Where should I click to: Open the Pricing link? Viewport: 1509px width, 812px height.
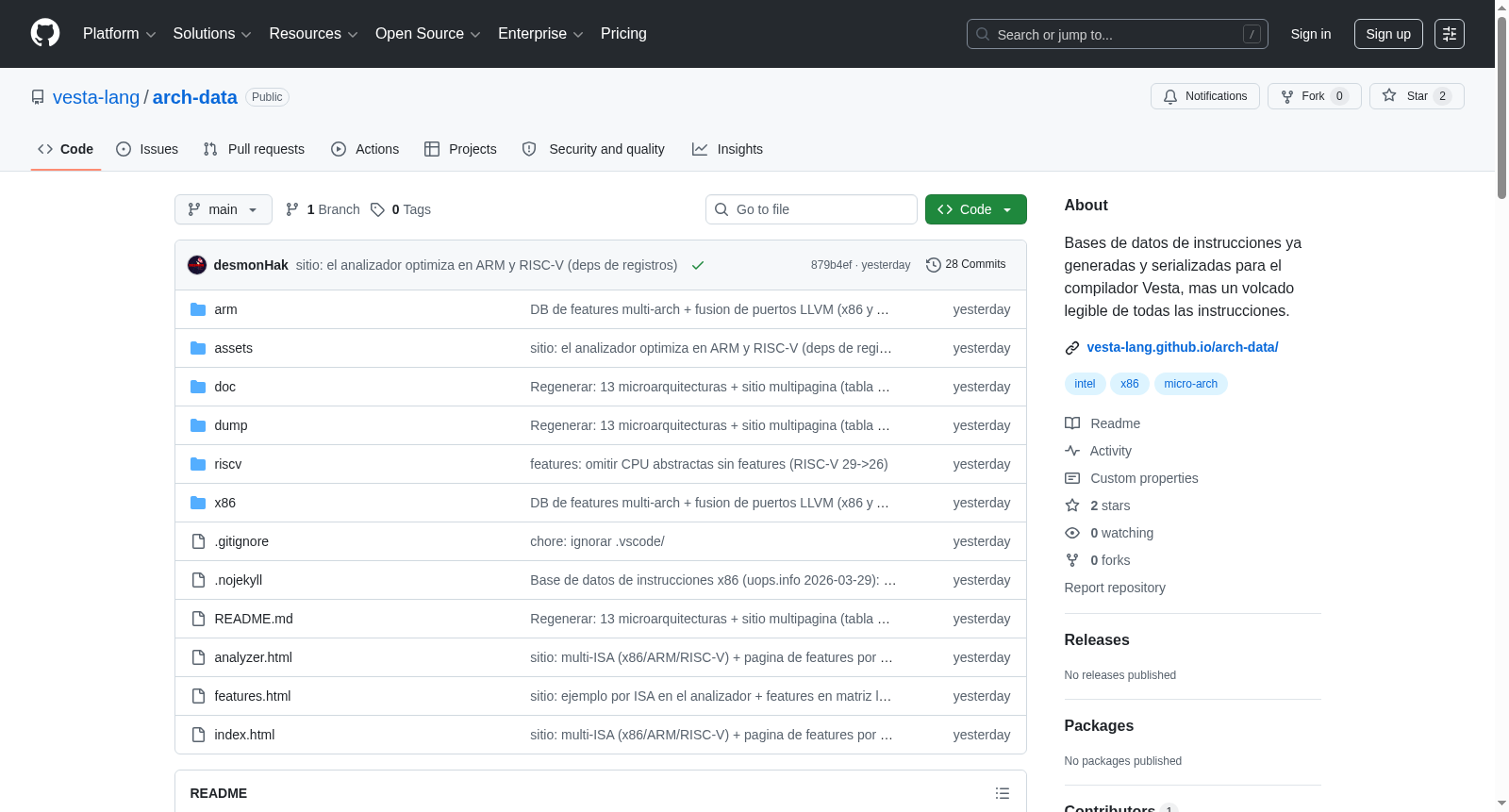click(623, 34)
